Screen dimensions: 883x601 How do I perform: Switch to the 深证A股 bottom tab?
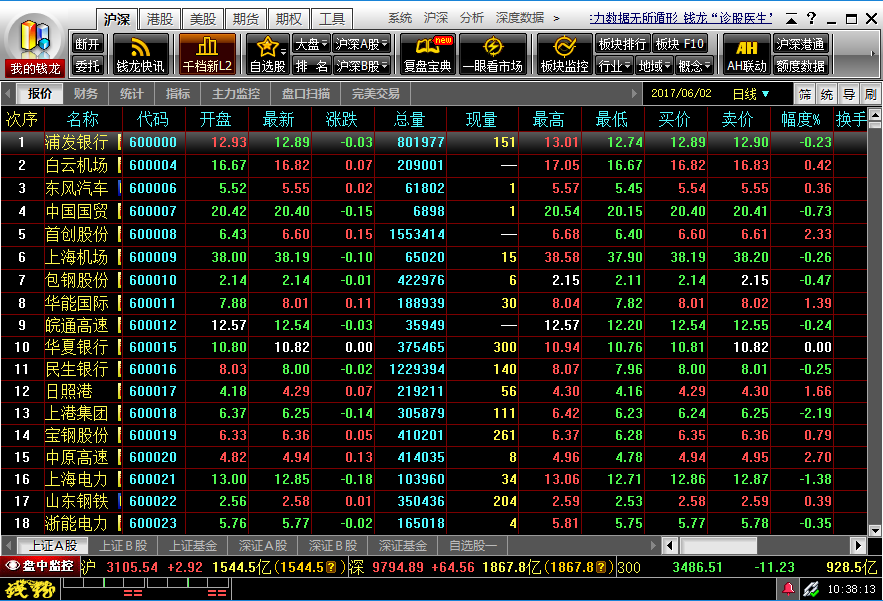(x=262, y=545)
